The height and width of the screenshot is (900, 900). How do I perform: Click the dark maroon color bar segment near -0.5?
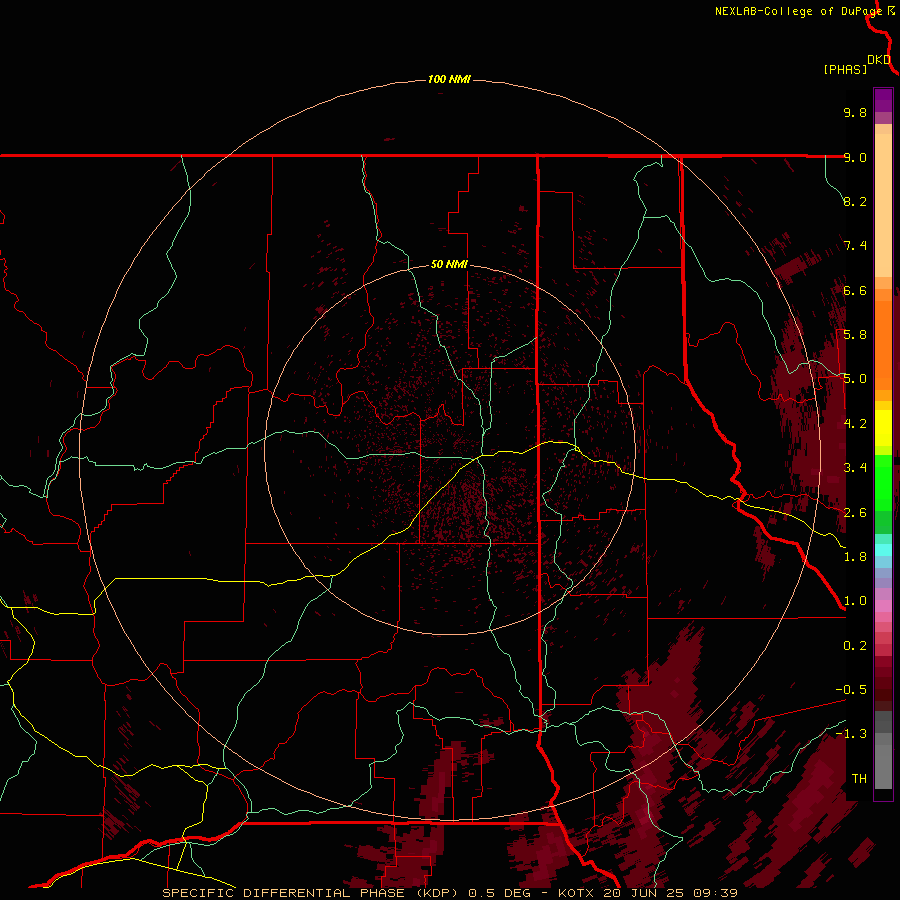(883, 689)
